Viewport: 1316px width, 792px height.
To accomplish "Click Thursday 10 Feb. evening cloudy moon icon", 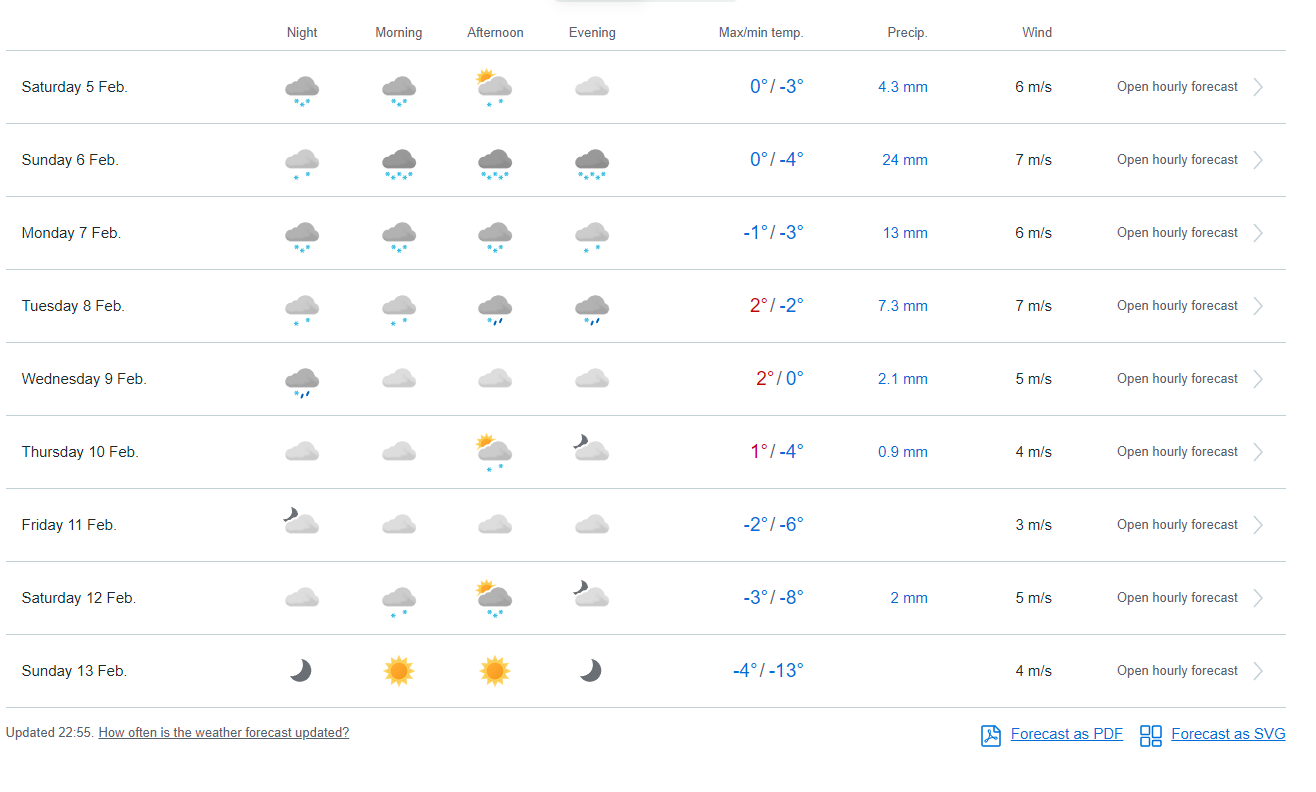I will coord(592,450).
